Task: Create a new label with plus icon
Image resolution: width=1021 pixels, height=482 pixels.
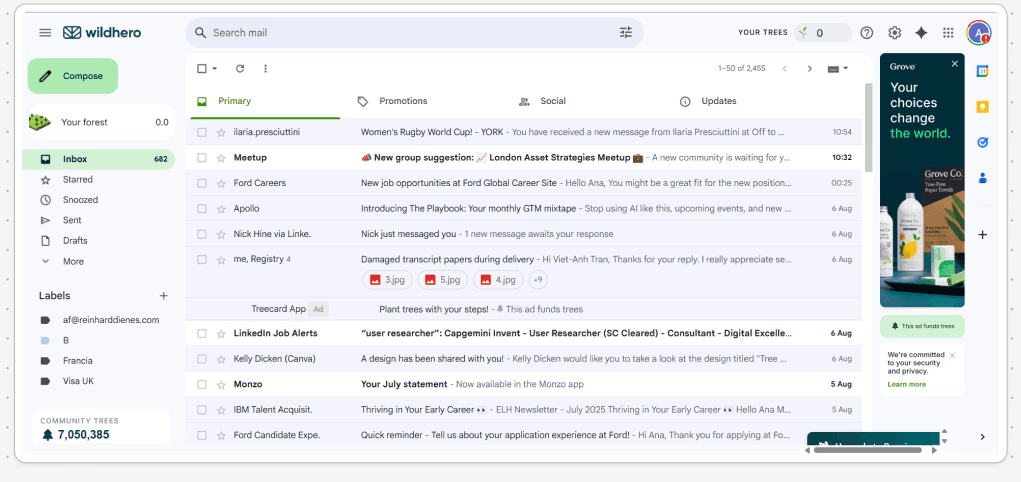Action: click(x=163, y=296)
